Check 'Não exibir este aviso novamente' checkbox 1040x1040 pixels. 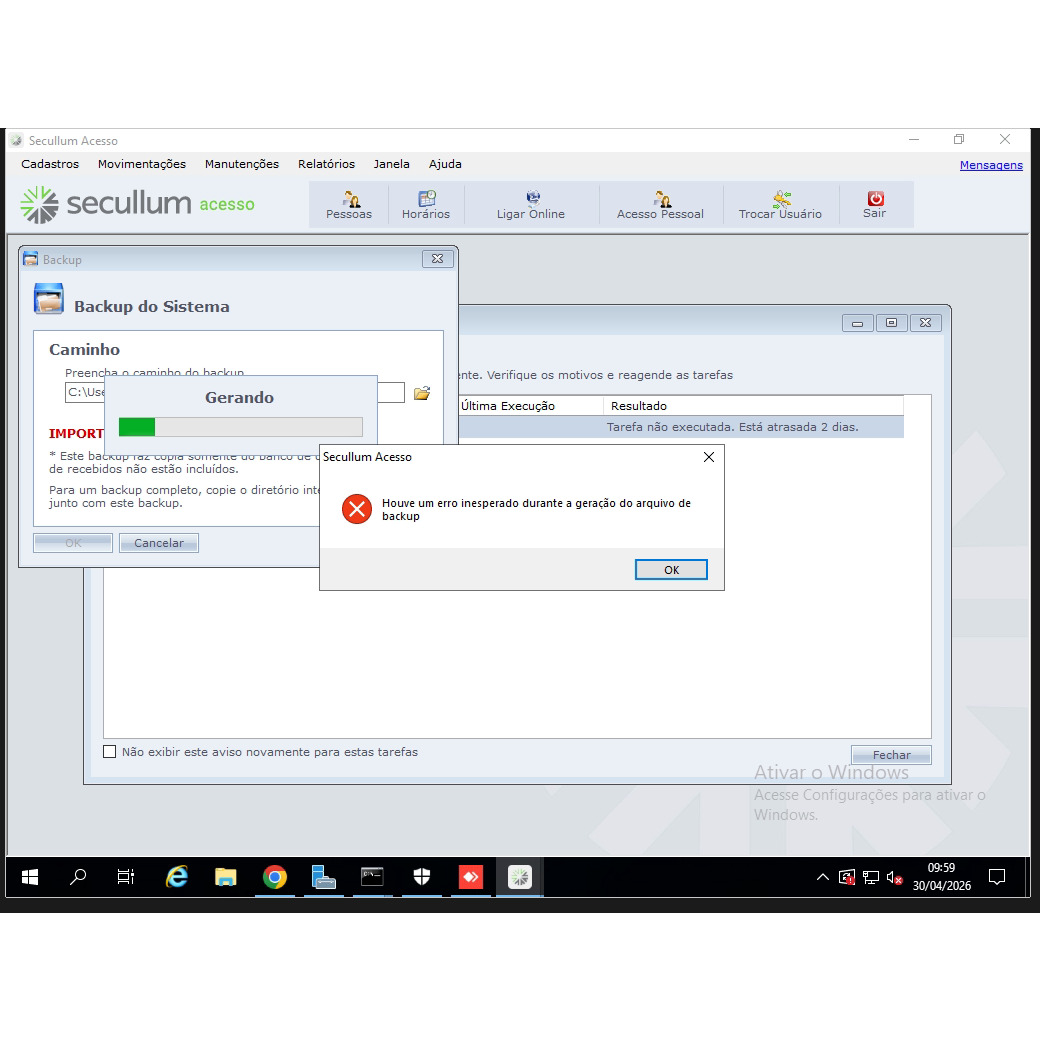tap(109, 751)
